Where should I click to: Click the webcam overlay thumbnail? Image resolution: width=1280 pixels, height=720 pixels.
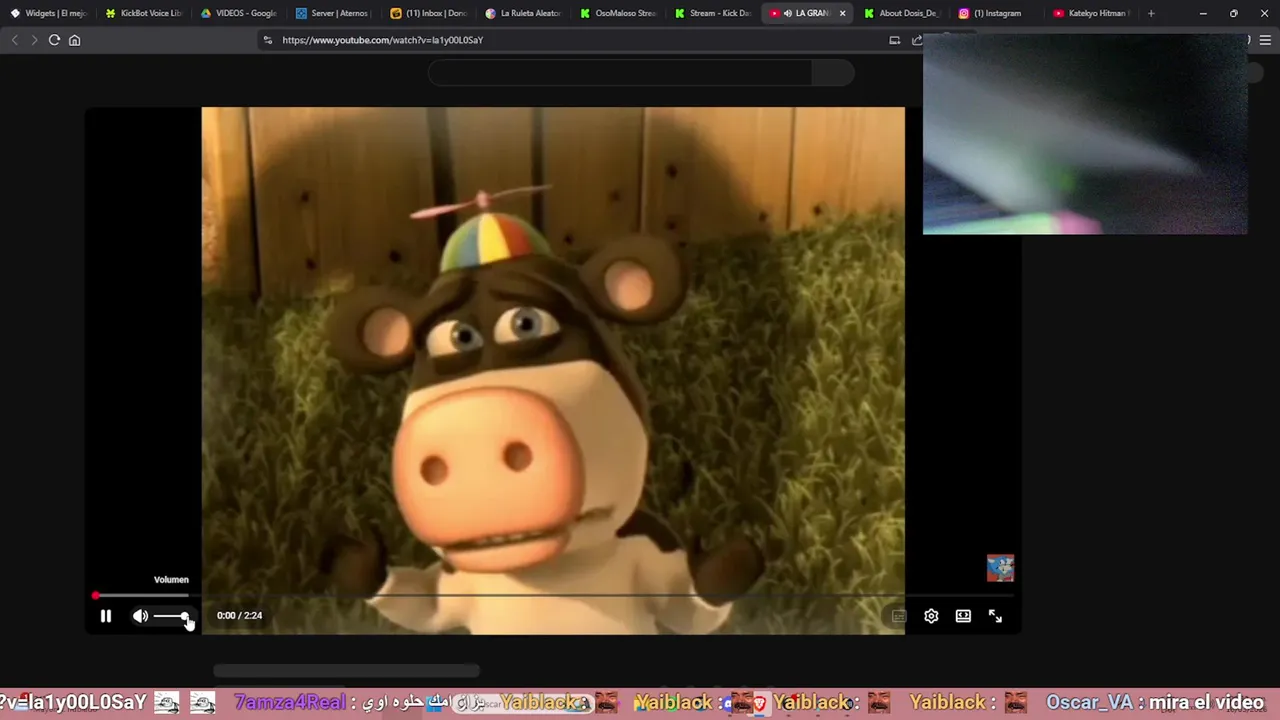pyautogui.click(x=1085, y=134)
